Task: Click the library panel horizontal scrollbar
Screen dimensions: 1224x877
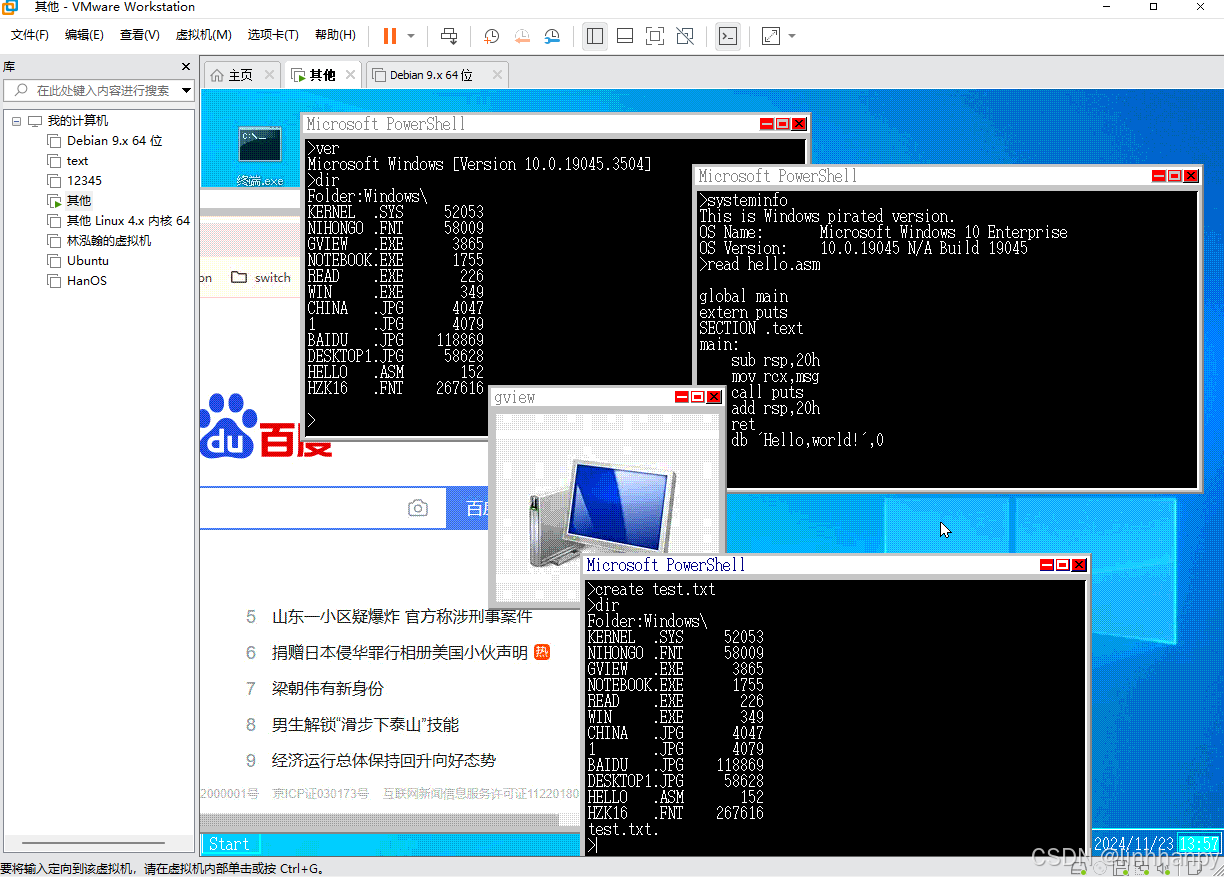Action: point(93,843)
